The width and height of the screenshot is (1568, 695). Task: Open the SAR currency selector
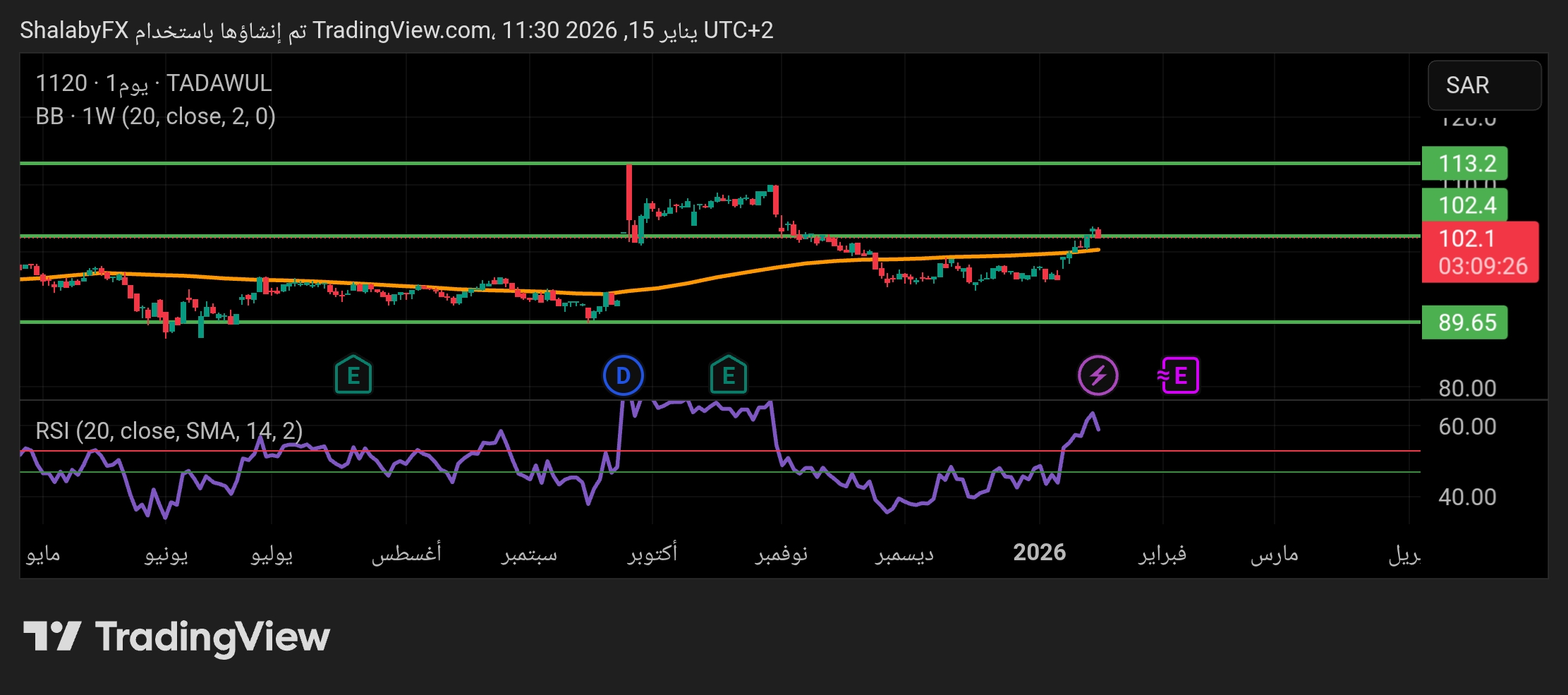pyautogui.click(x=1483, y=85)
